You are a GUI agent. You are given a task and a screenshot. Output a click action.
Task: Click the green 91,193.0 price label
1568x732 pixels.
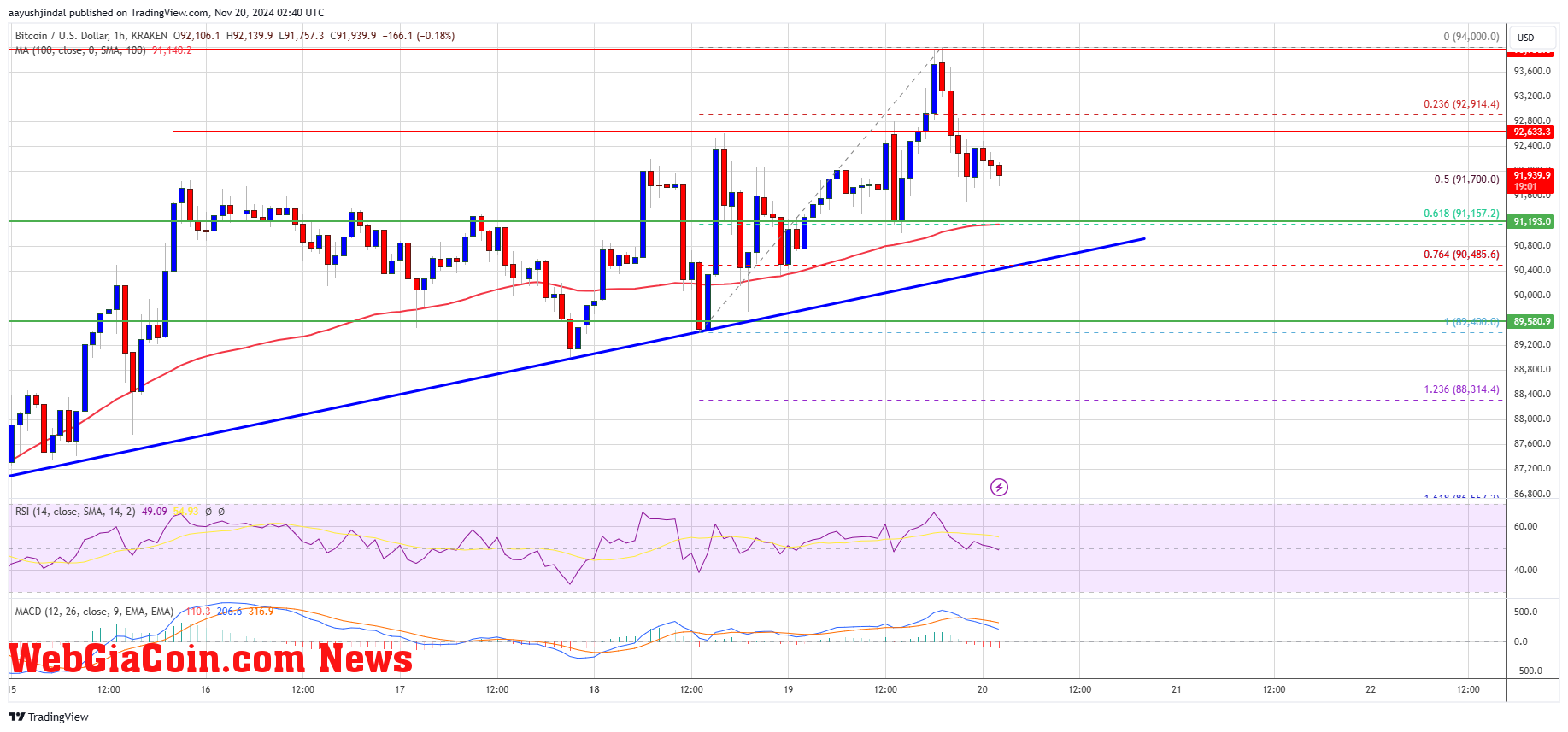pos(1532,221)
